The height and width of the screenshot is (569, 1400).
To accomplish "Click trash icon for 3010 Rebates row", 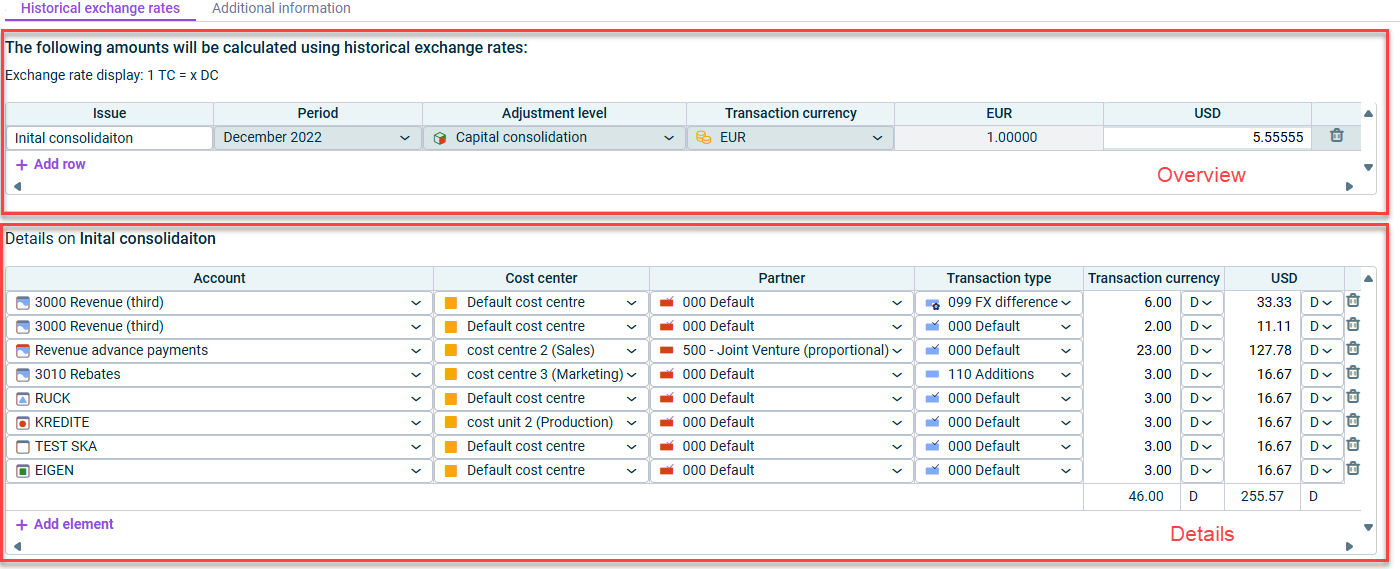I will [x=1353, y=373].
